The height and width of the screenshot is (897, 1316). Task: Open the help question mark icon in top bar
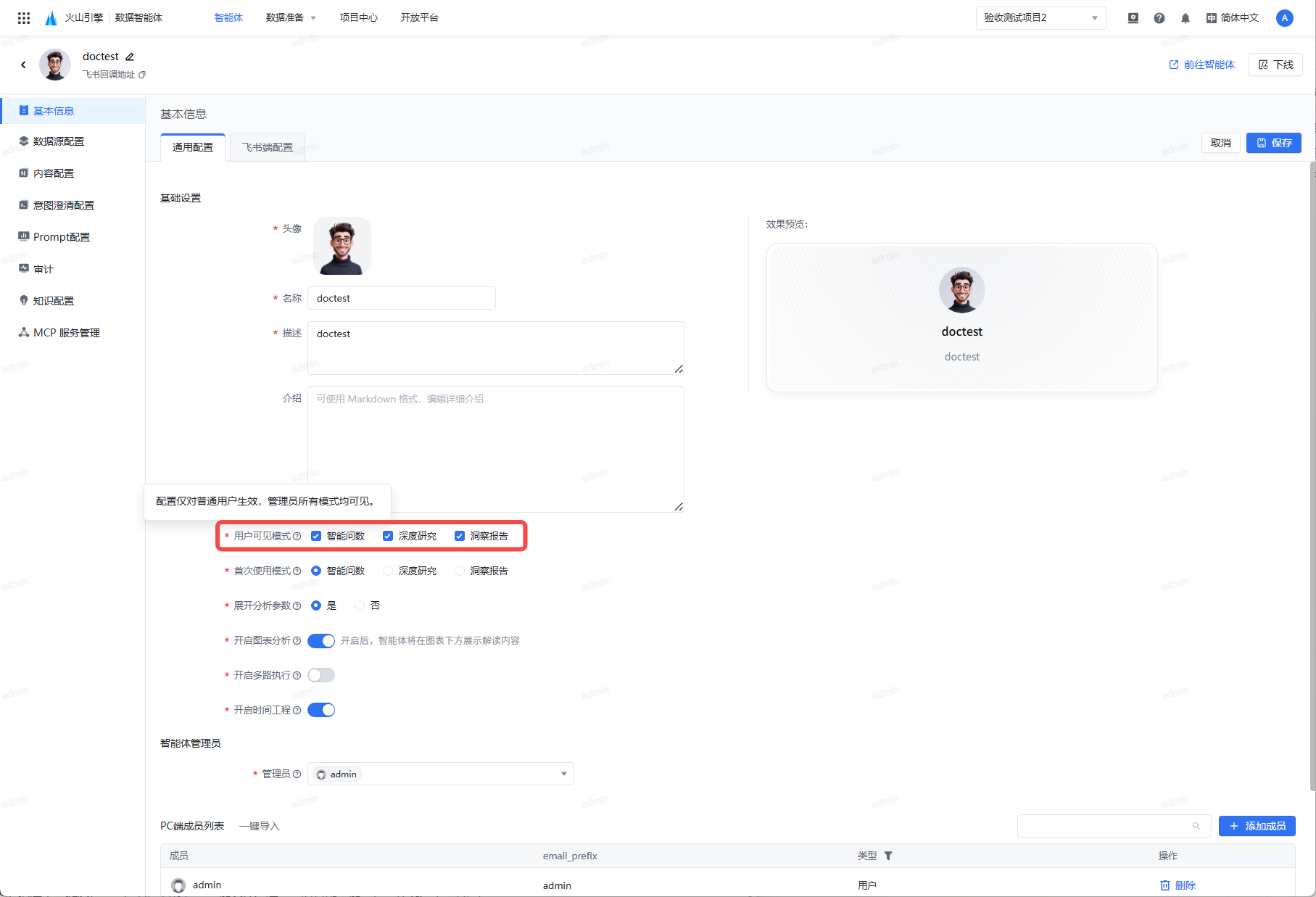(1159, 18)
